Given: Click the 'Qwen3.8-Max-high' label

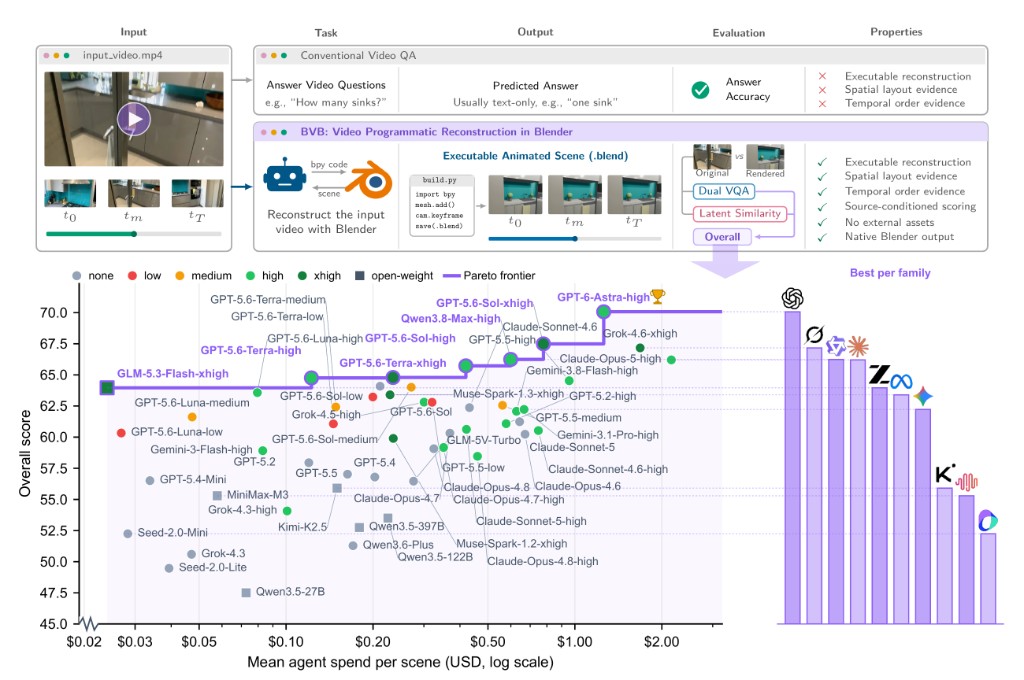Looking at the screenshot, I should 451,319.
